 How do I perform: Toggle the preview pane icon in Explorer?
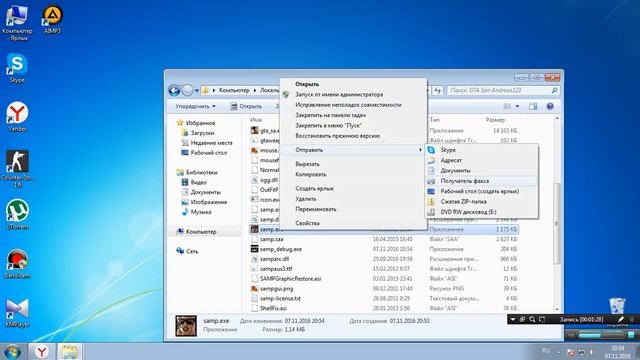tap(533, 106)
